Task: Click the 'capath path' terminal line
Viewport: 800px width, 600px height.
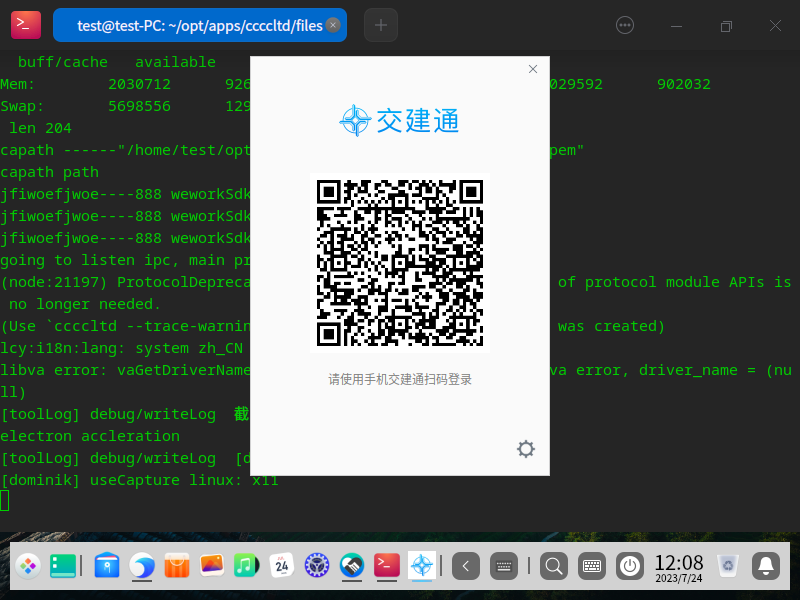Action: [49, 172]
